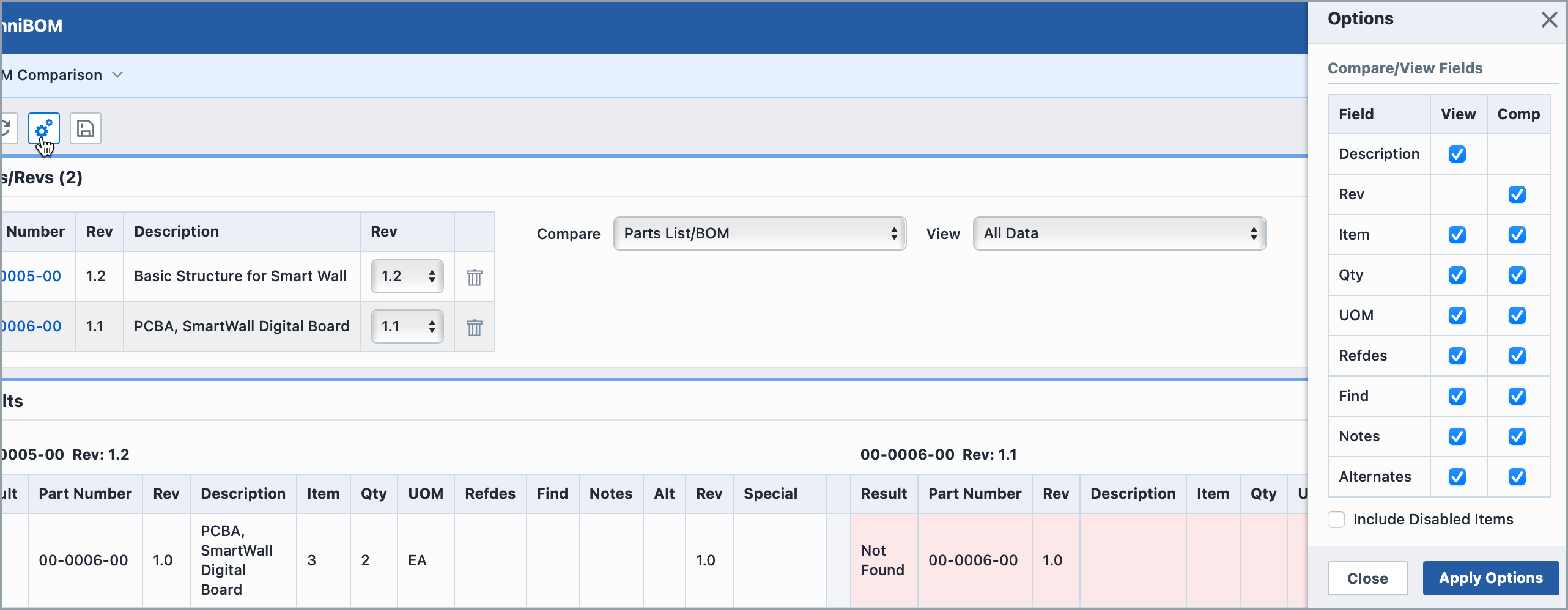Expand the BOM Comparison menu chevron
Viewport: 1568px width, 610px height.
[117, 75]
